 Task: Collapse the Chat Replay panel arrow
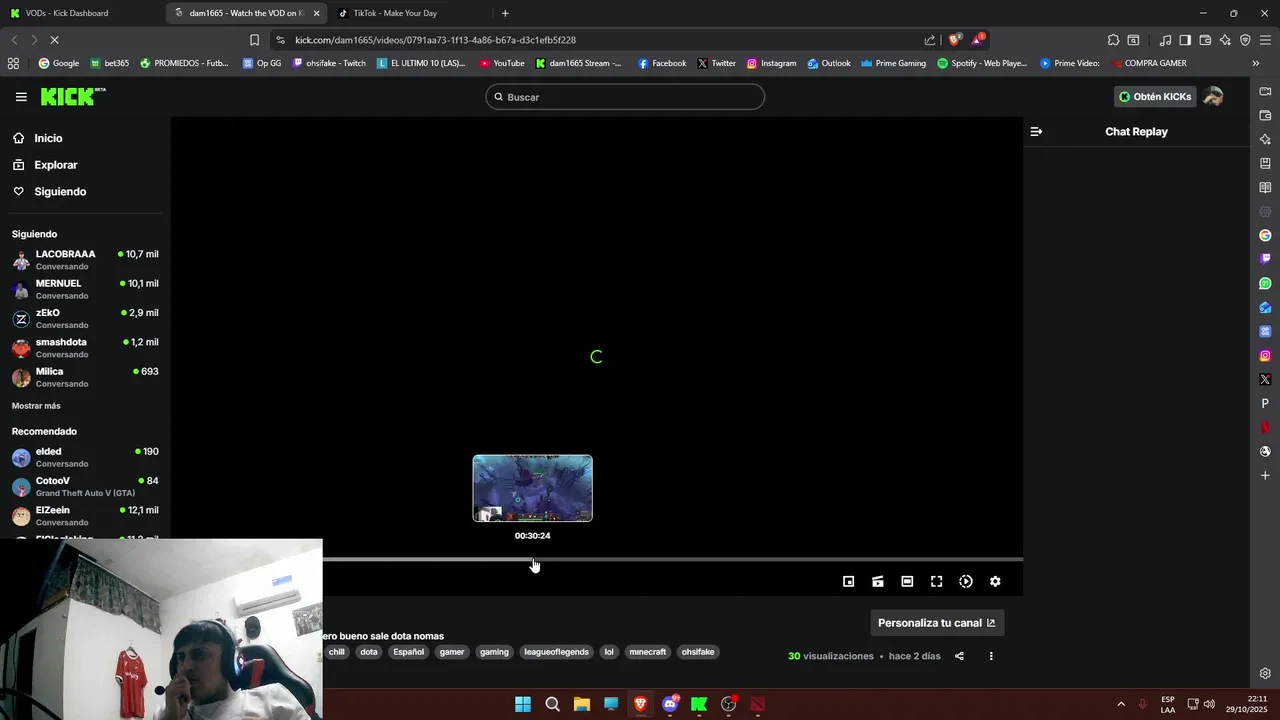(x=1036, y=132)
